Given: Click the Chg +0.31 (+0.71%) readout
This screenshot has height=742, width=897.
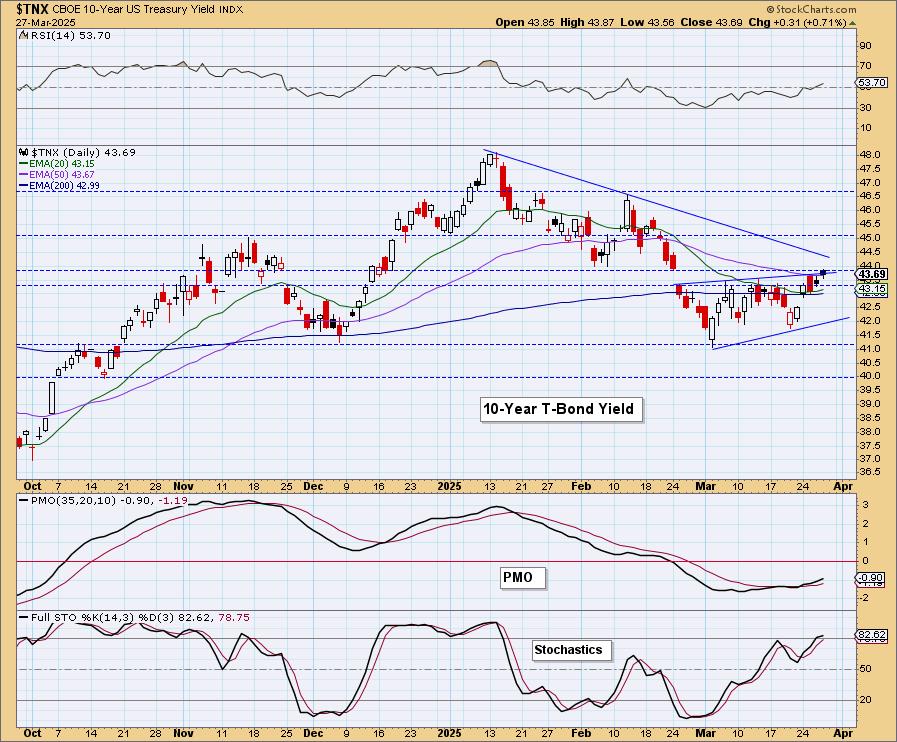Looking at the screenshot, I should click(797, 22).
